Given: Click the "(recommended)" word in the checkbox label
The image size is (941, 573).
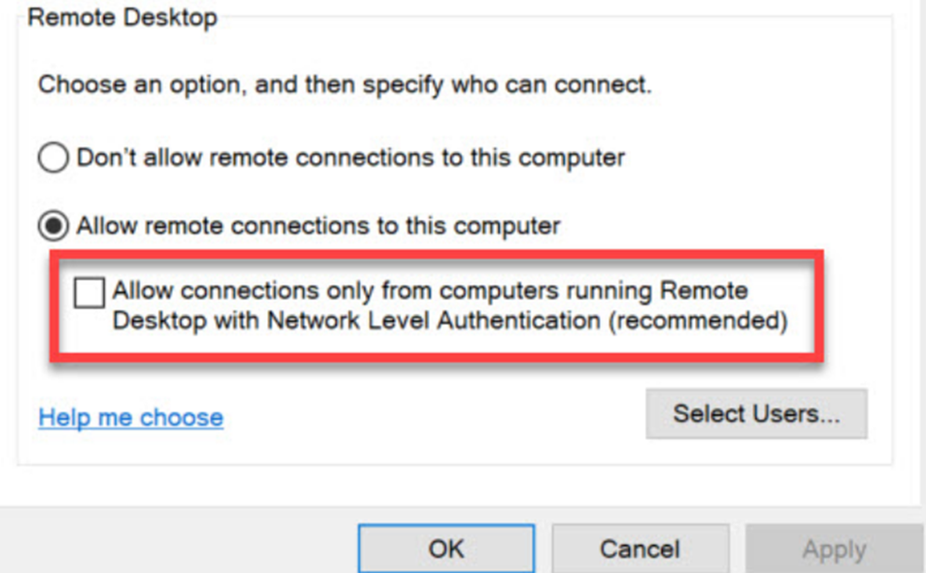Looking at the screenshot, I should pos(698,321).
